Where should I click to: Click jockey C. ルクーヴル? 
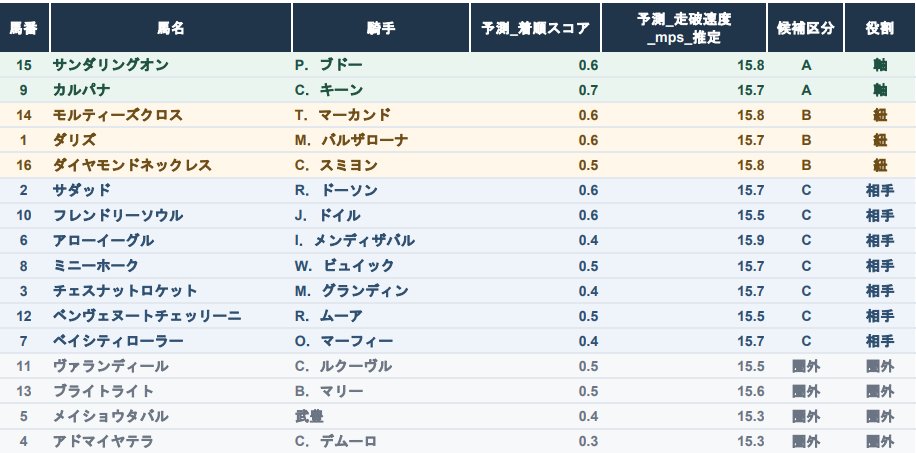point(343,366)
